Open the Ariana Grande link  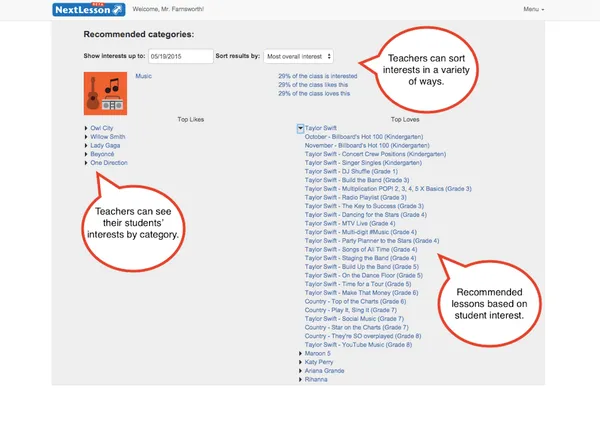coord(324,371)
